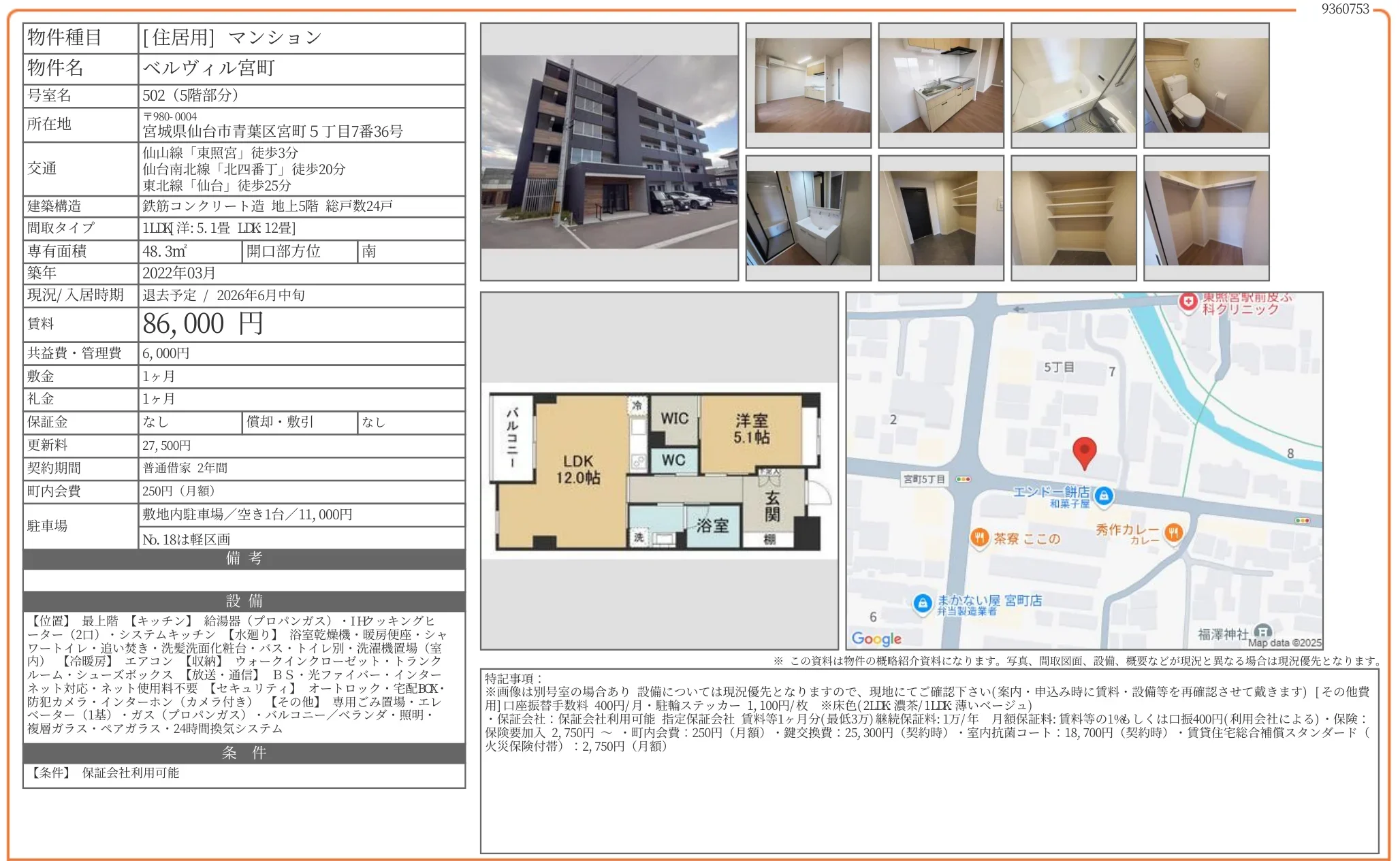Screen dimensions: 1400x861
Task: Click the red location pin on map
Action: point(1084,451)
